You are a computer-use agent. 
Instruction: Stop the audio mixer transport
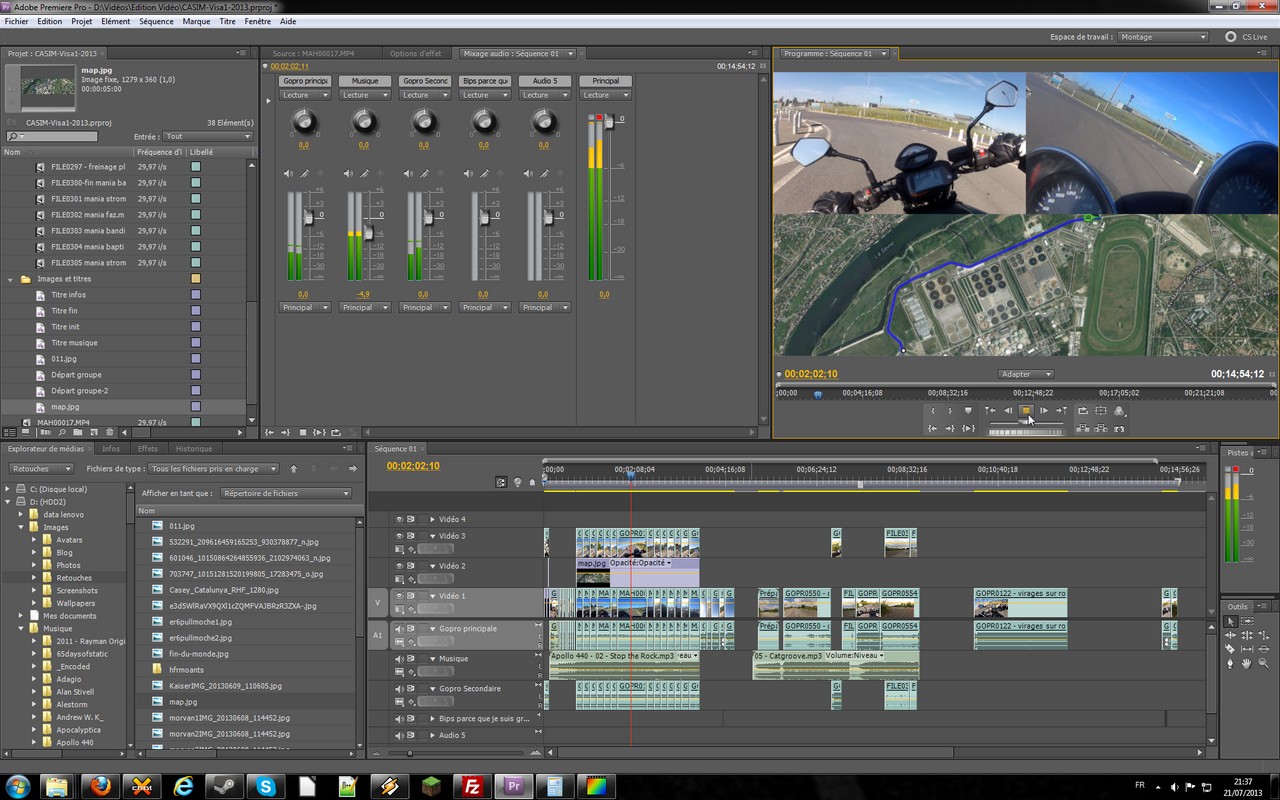(303, 432)
